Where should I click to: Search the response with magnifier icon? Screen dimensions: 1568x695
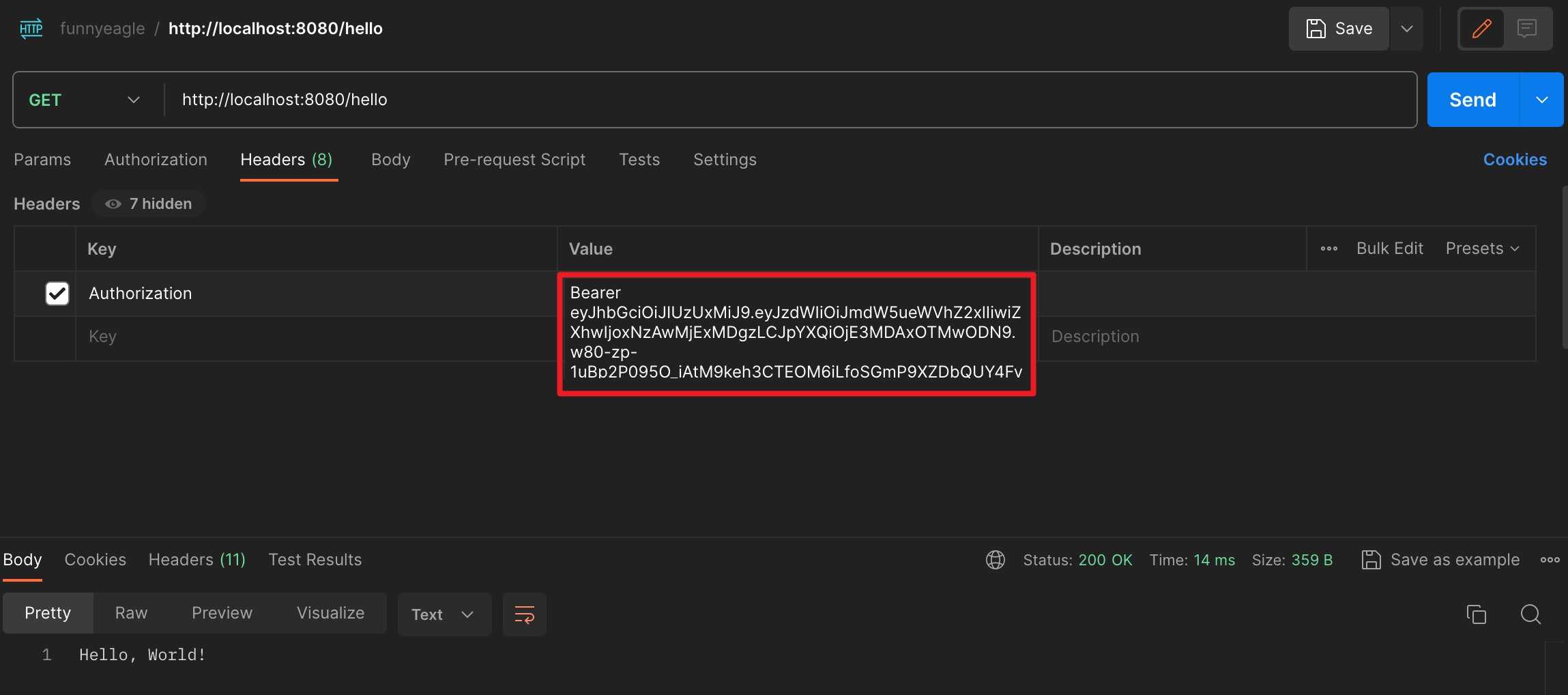point(1530,614)
